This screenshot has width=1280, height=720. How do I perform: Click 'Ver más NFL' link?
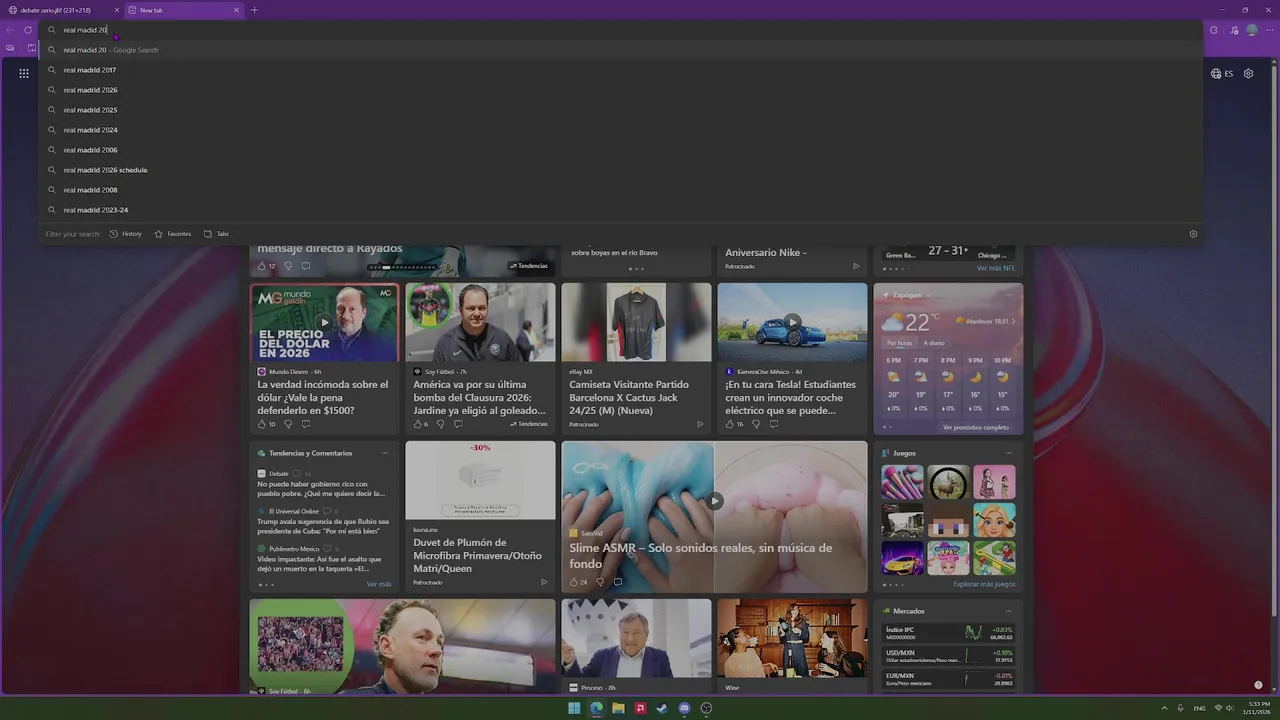tap(996, 268)
